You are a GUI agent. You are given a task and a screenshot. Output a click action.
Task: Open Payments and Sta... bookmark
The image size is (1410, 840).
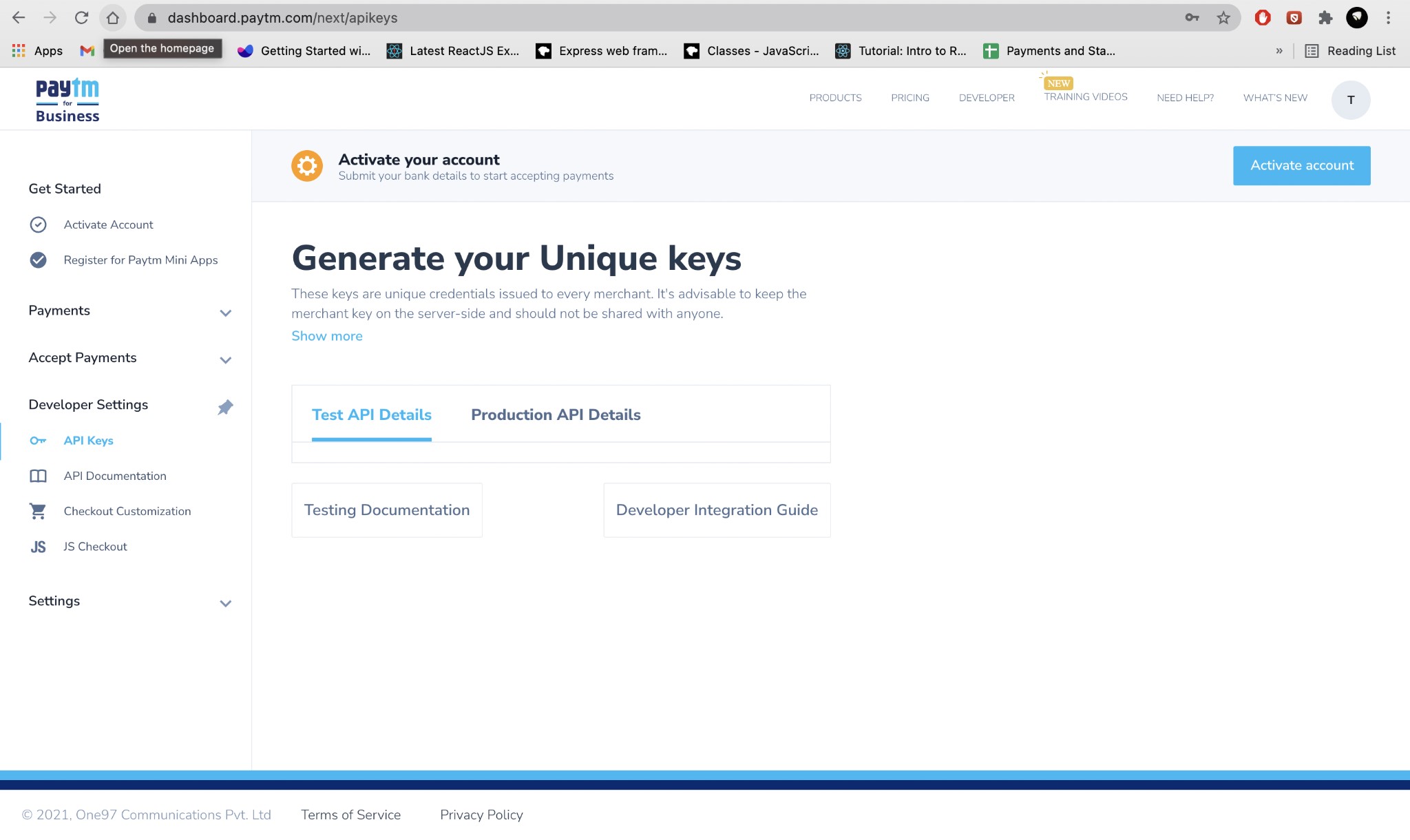1049,51
